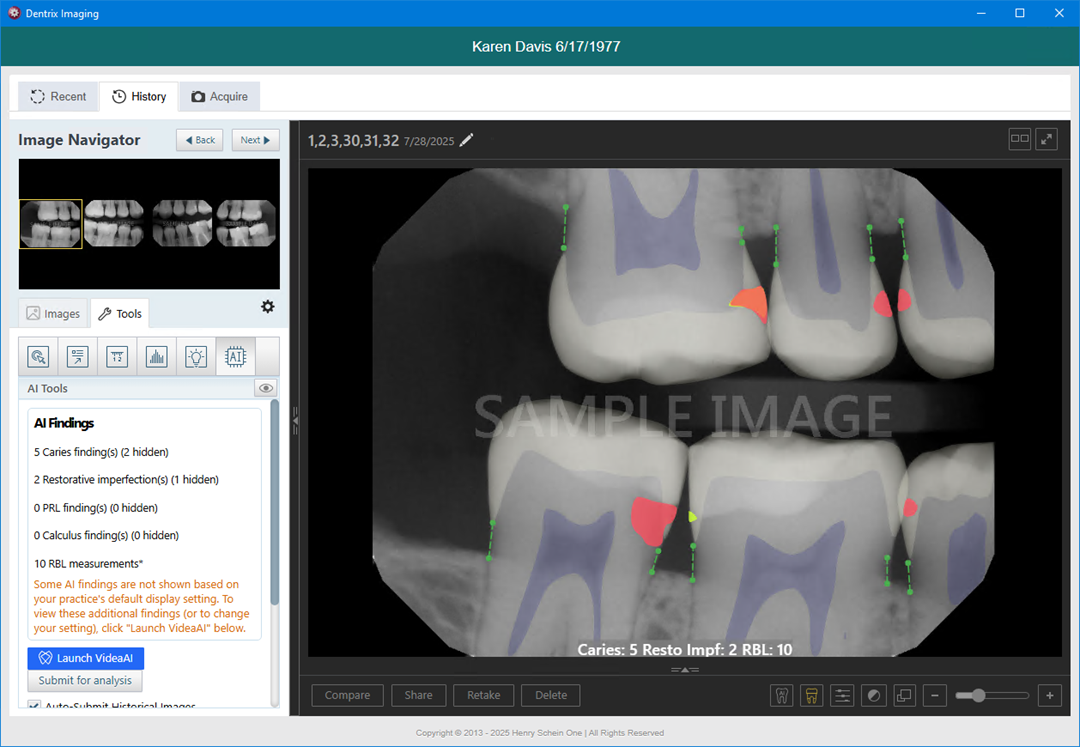The image size is (1080, 747).
Task: Collapse the left panel splitter handle
Action: 295,422
